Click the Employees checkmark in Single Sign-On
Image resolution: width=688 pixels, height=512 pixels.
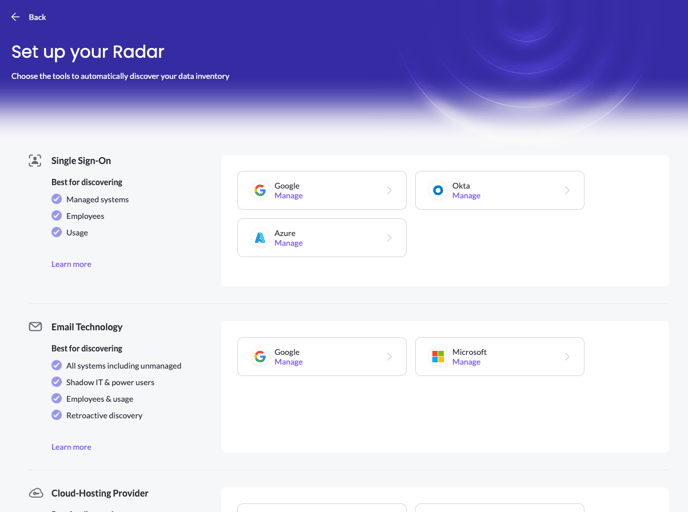(57, 215)
